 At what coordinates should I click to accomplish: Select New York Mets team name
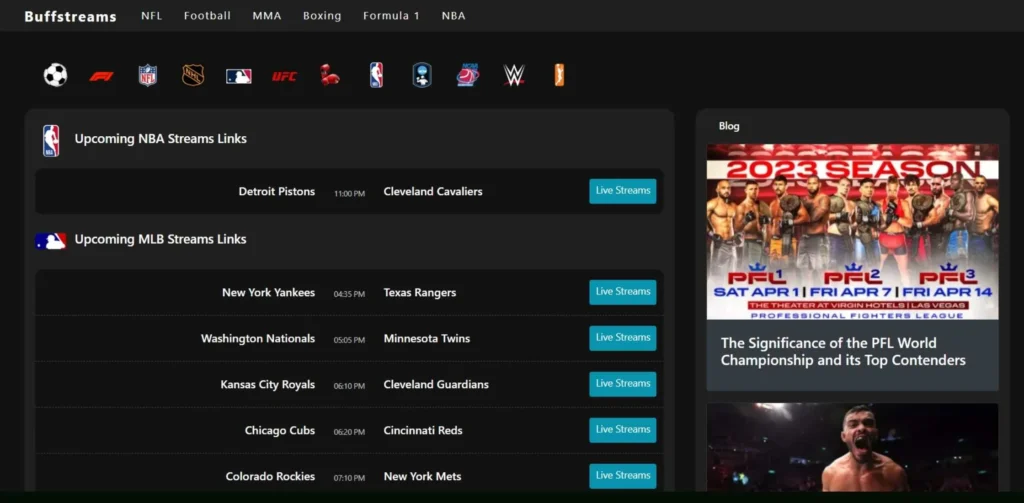423,476
